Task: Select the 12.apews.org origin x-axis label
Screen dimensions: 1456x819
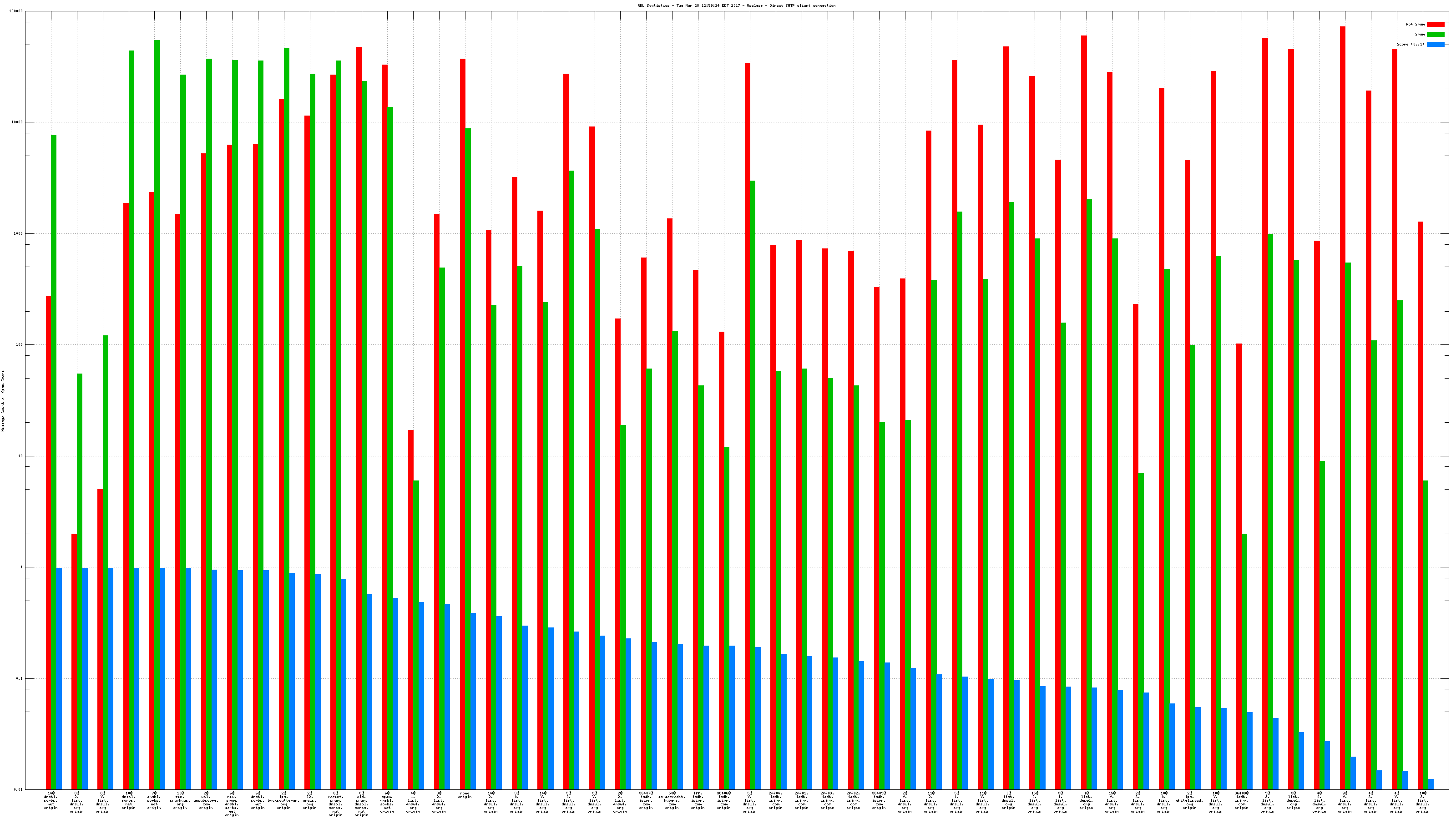Action: [310, 801]
